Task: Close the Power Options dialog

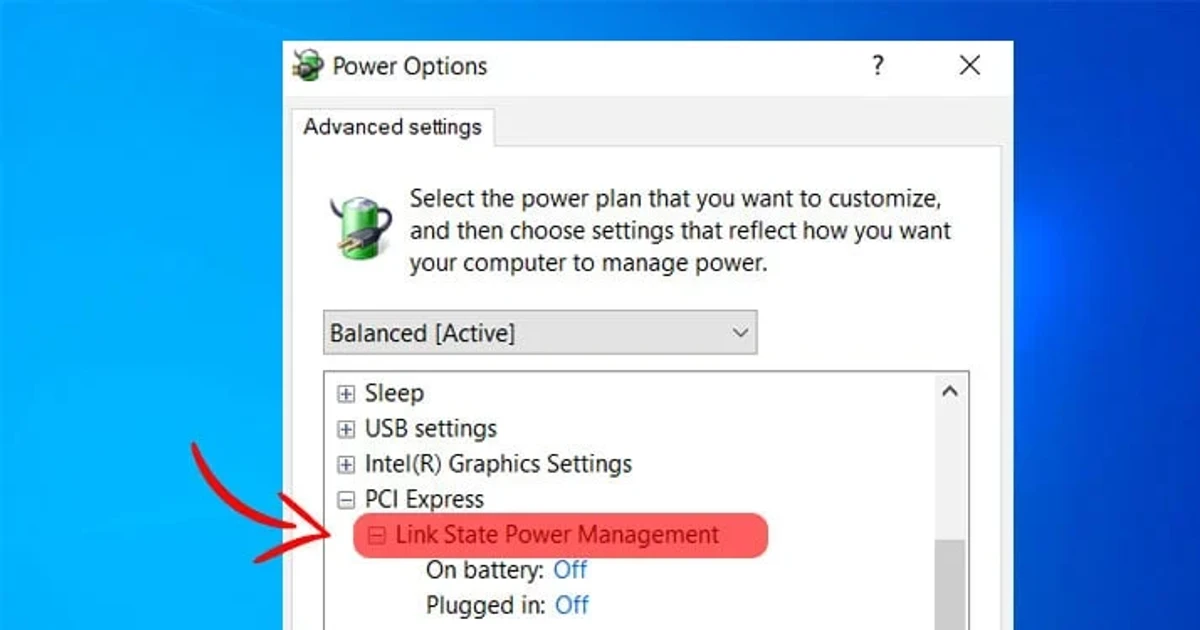Action: [x=969, y=66]
